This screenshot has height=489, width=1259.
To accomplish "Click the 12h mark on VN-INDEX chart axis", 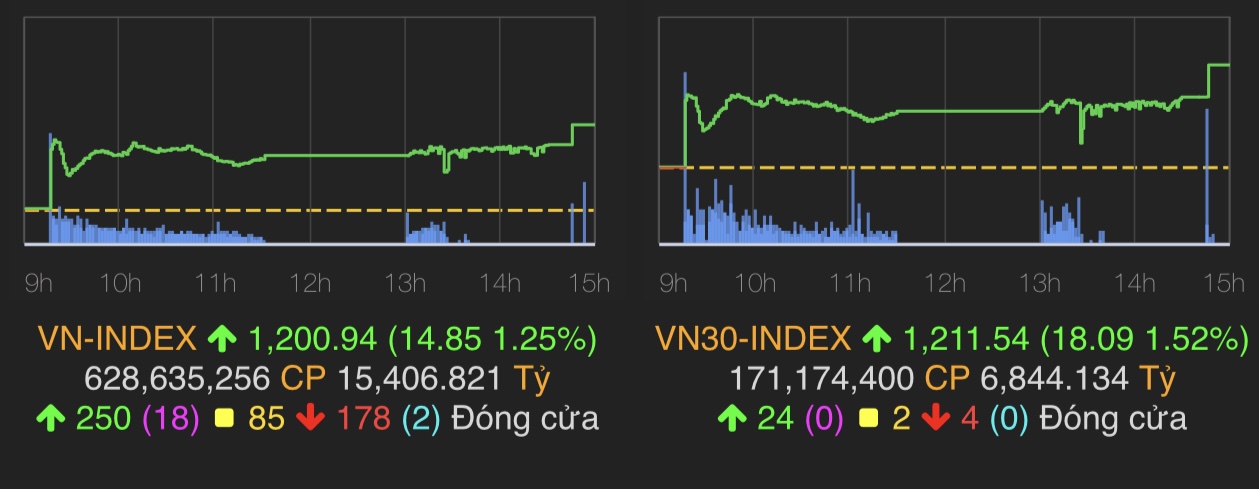I will pos(310,283).
